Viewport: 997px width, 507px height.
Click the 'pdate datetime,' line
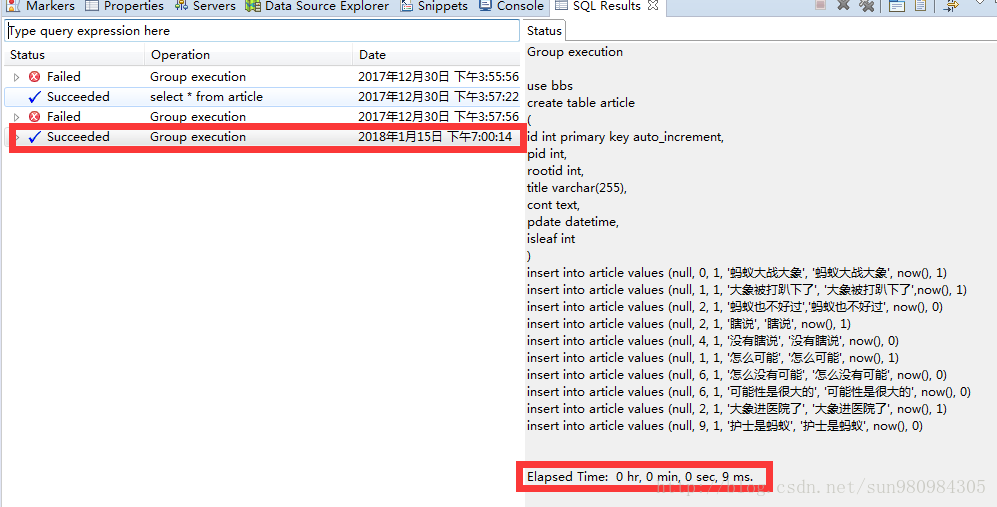point(573,222)
